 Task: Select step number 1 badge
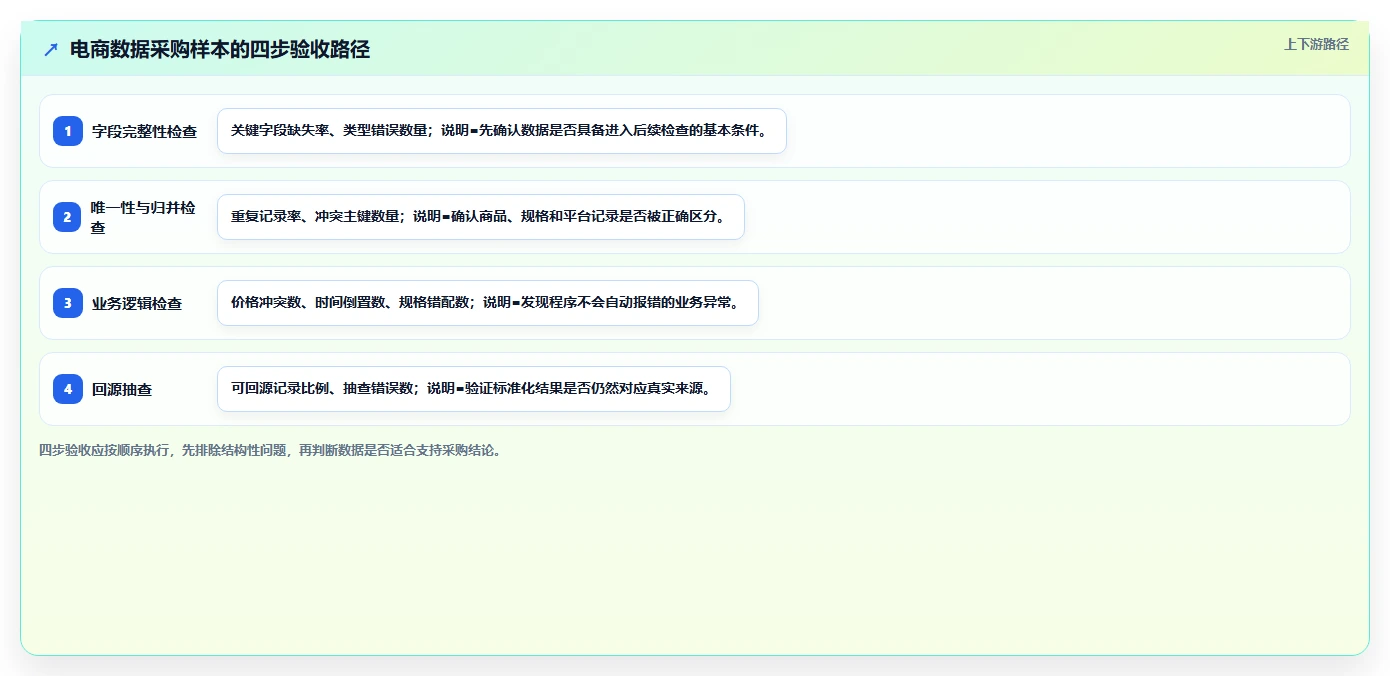pos(68,131)
